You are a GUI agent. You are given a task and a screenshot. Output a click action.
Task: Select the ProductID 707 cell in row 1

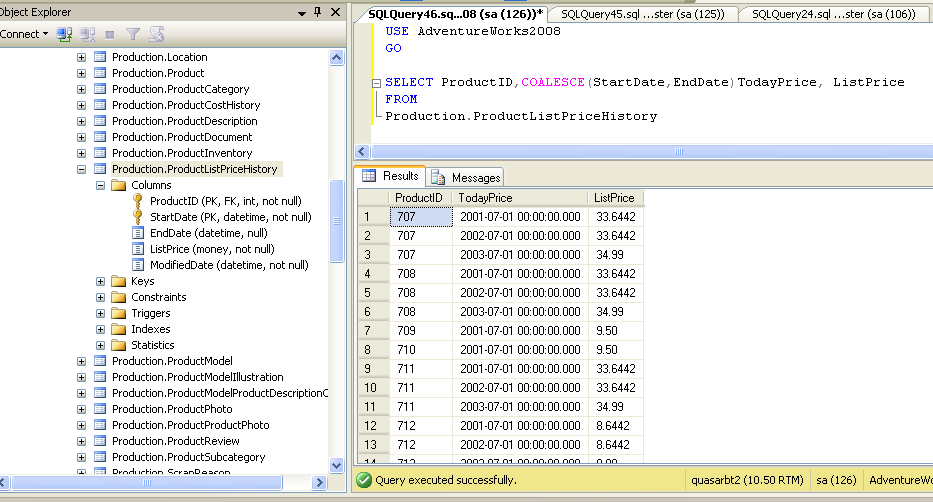click(421, 217)
